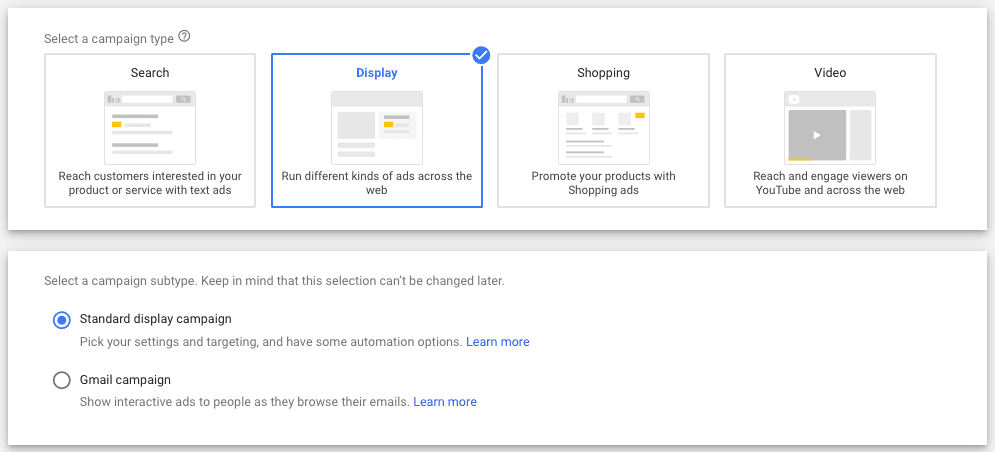Open Learn more for Gmail campaign
Screen dimensions: 995x452
445,402
